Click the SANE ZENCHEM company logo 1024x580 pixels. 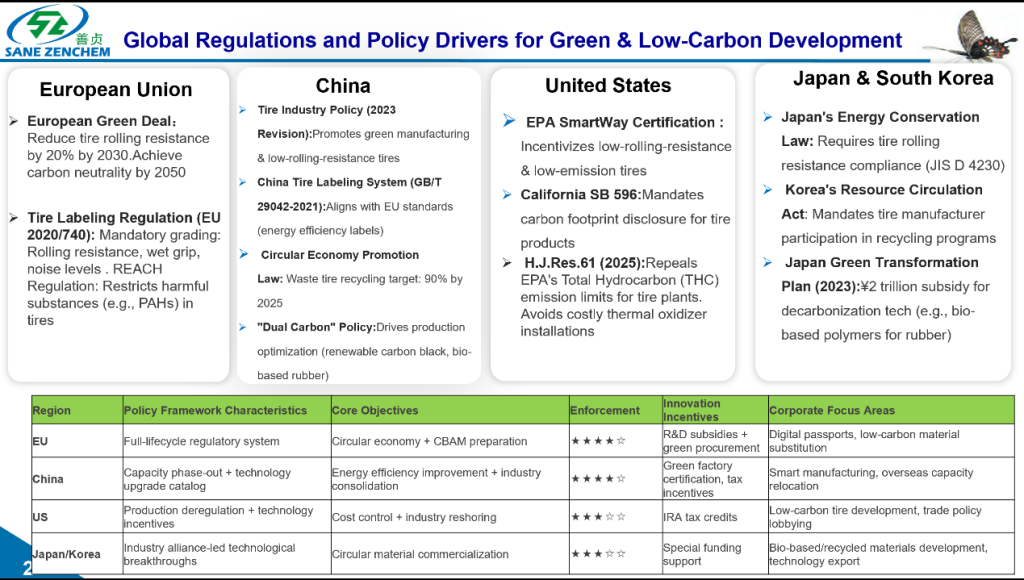point(55,30)
